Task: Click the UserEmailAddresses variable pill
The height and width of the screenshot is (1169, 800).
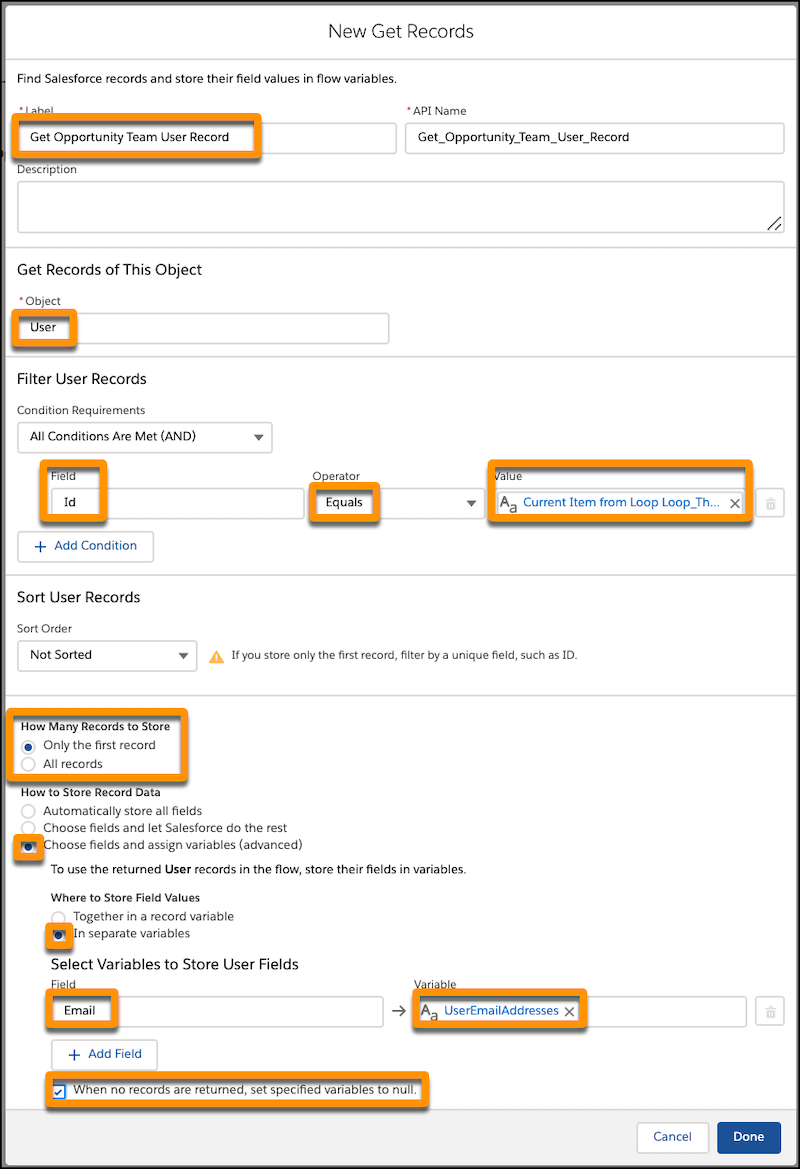Action: [500, 1011]
